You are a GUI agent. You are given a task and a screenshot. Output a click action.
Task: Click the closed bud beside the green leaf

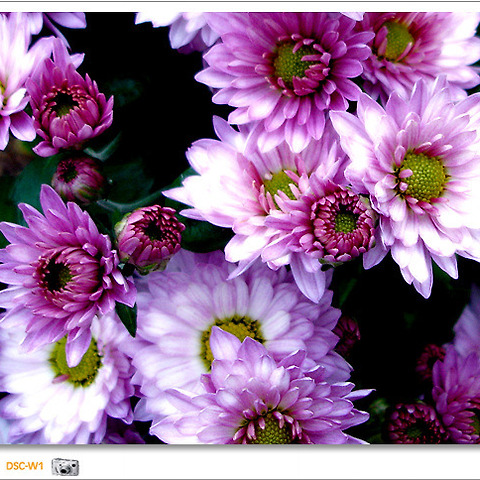coord(150,238)
